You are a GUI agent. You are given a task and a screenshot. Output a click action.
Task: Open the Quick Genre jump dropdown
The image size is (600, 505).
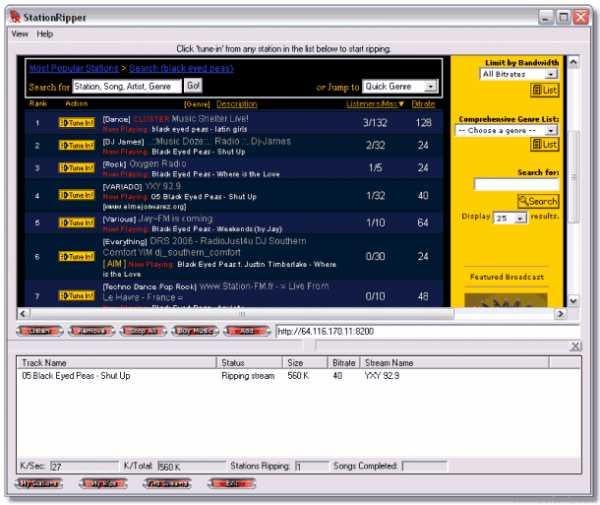(x=431, y=86)
